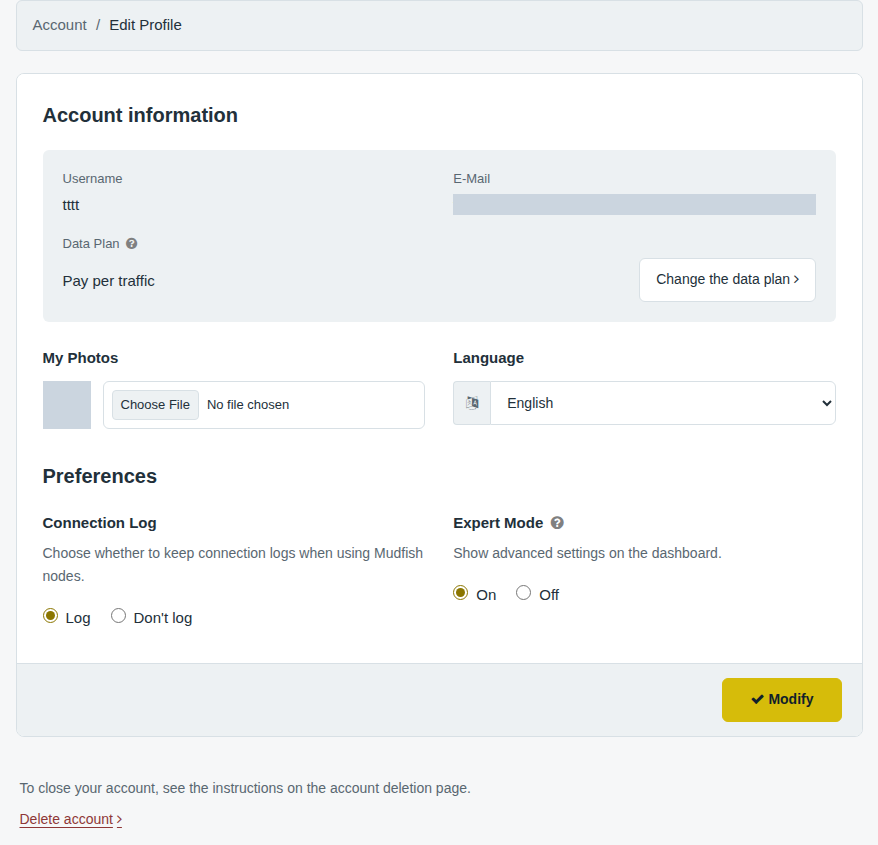This screenshot has height=845, width=878.
Task: Click the profile photo thumbnail
Action: 67,405
